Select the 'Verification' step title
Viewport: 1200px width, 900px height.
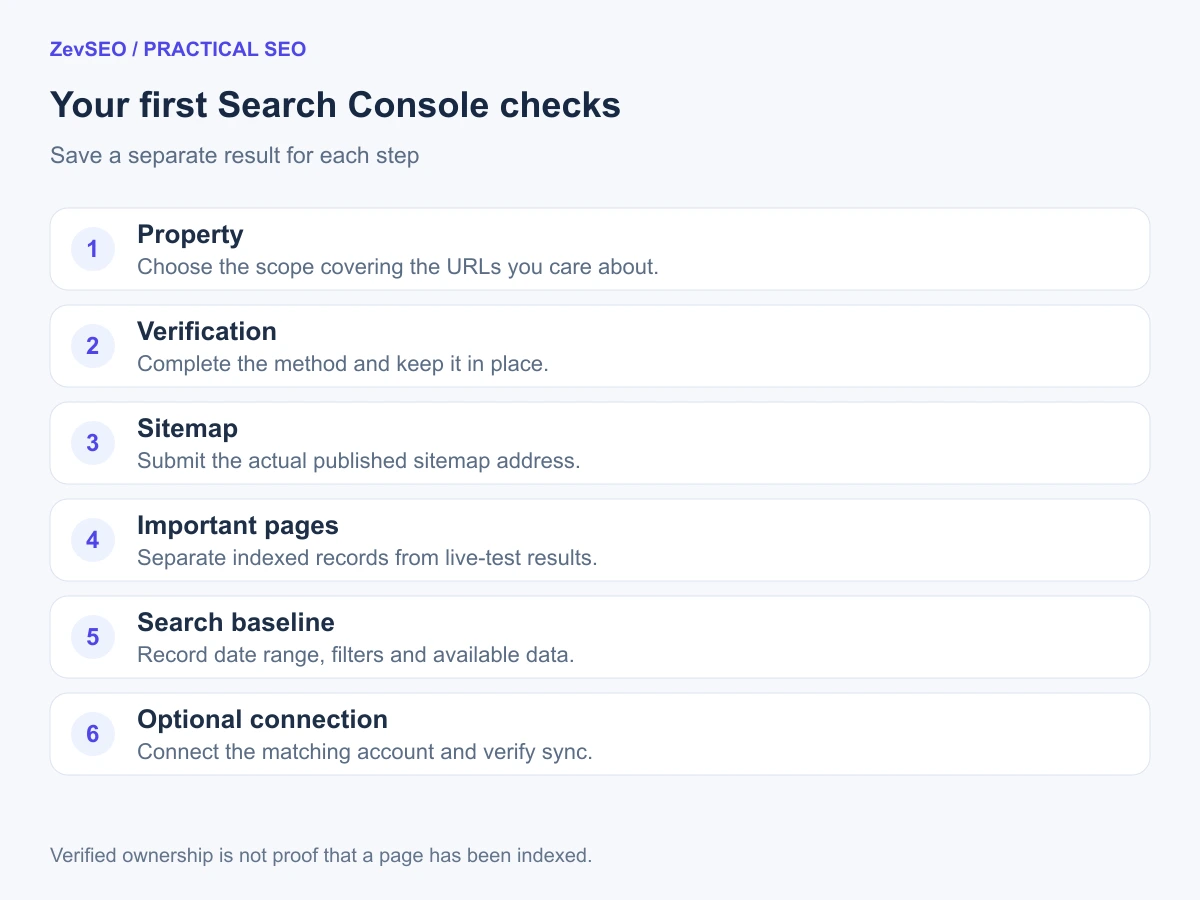207,331
